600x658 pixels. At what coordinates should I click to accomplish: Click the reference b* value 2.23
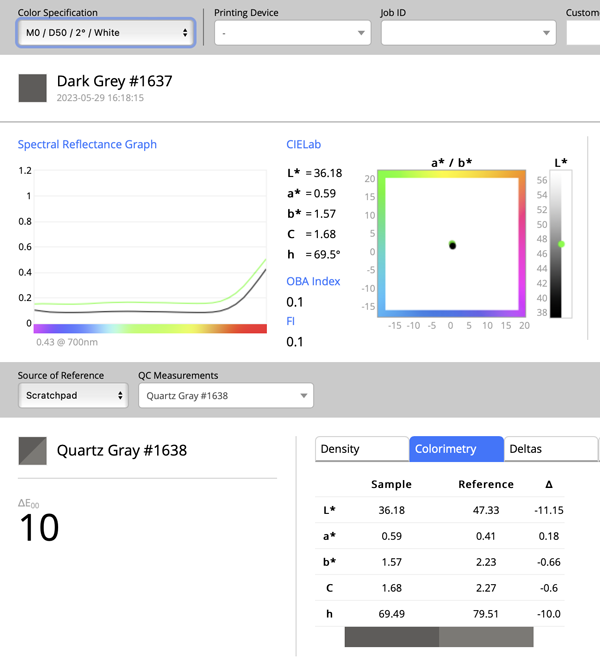[x=486, y=562]
